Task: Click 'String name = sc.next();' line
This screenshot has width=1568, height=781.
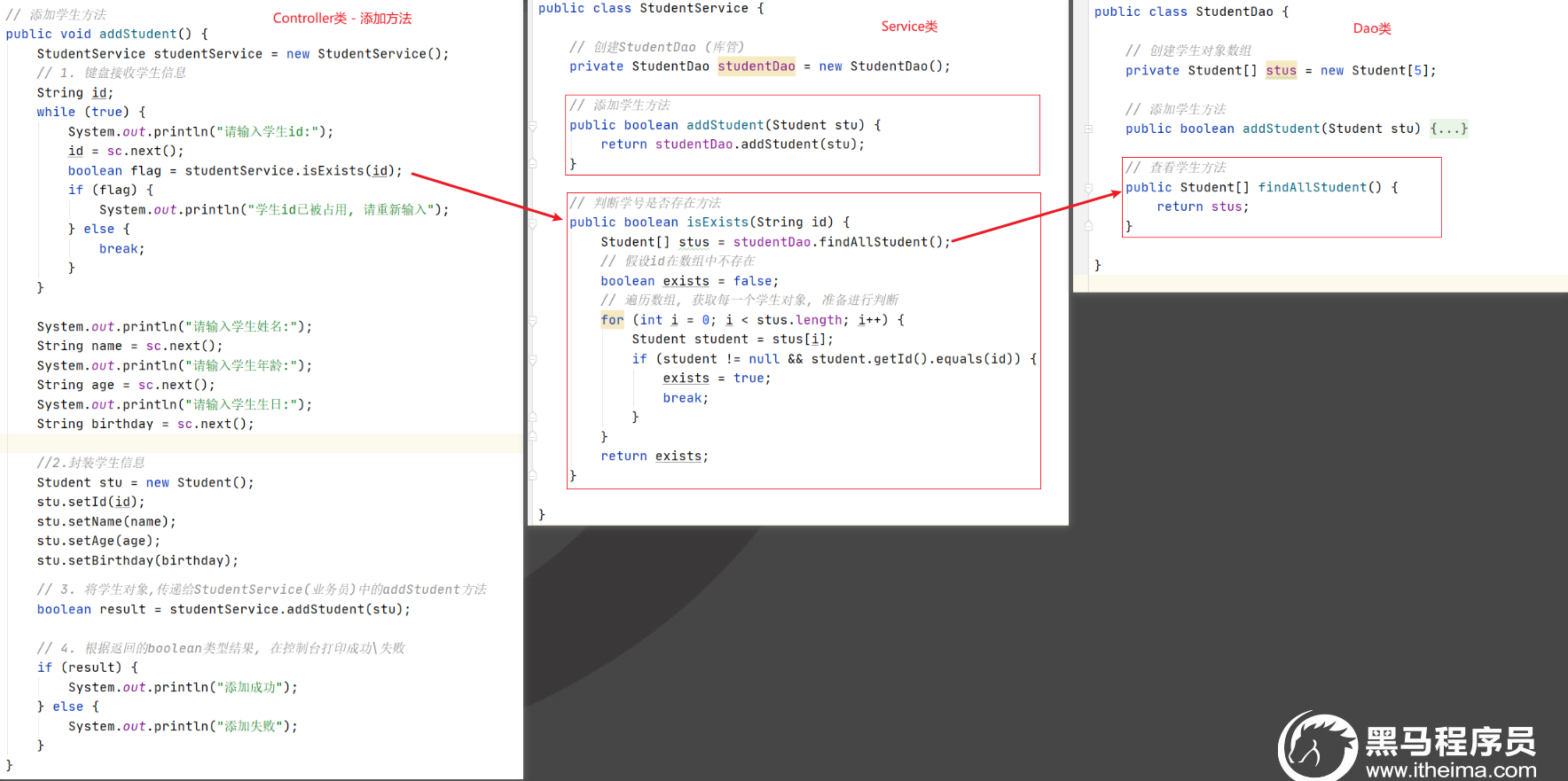Action: (x=130, y=347)
